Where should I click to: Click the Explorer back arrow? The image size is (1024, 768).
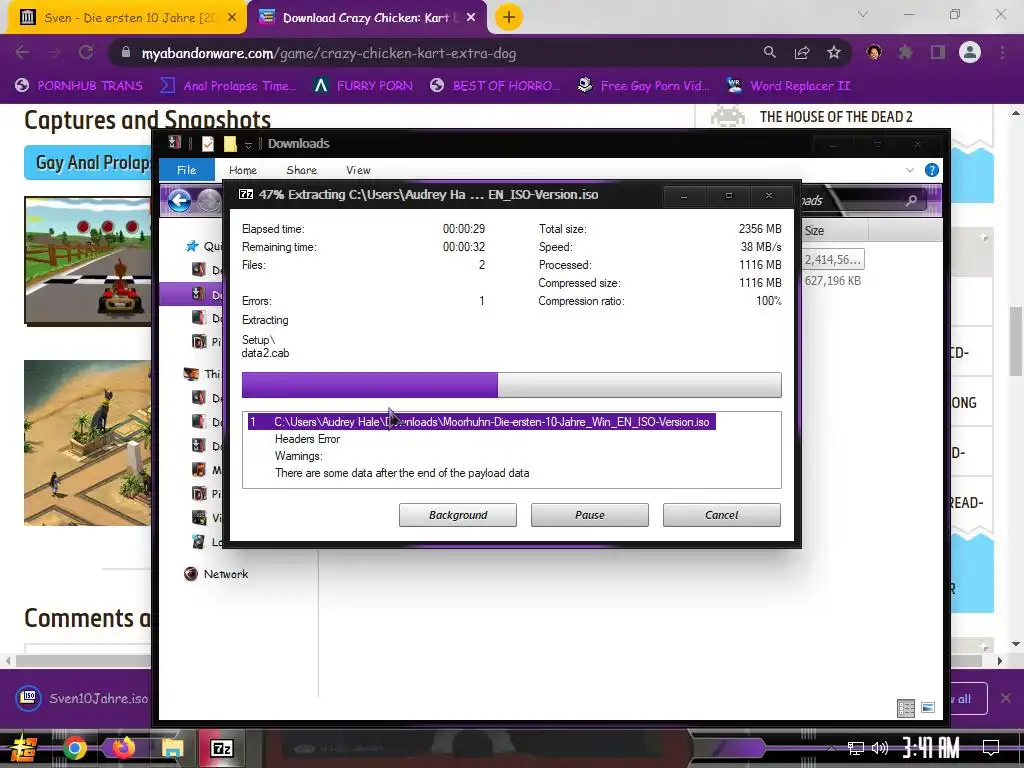[x=180, y=200]
